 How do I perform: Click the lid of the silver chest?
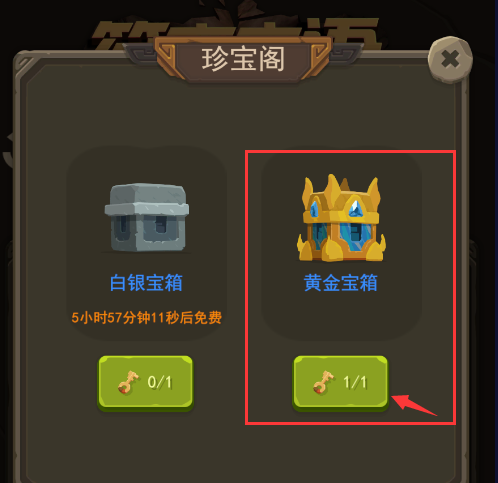point(147,199)
